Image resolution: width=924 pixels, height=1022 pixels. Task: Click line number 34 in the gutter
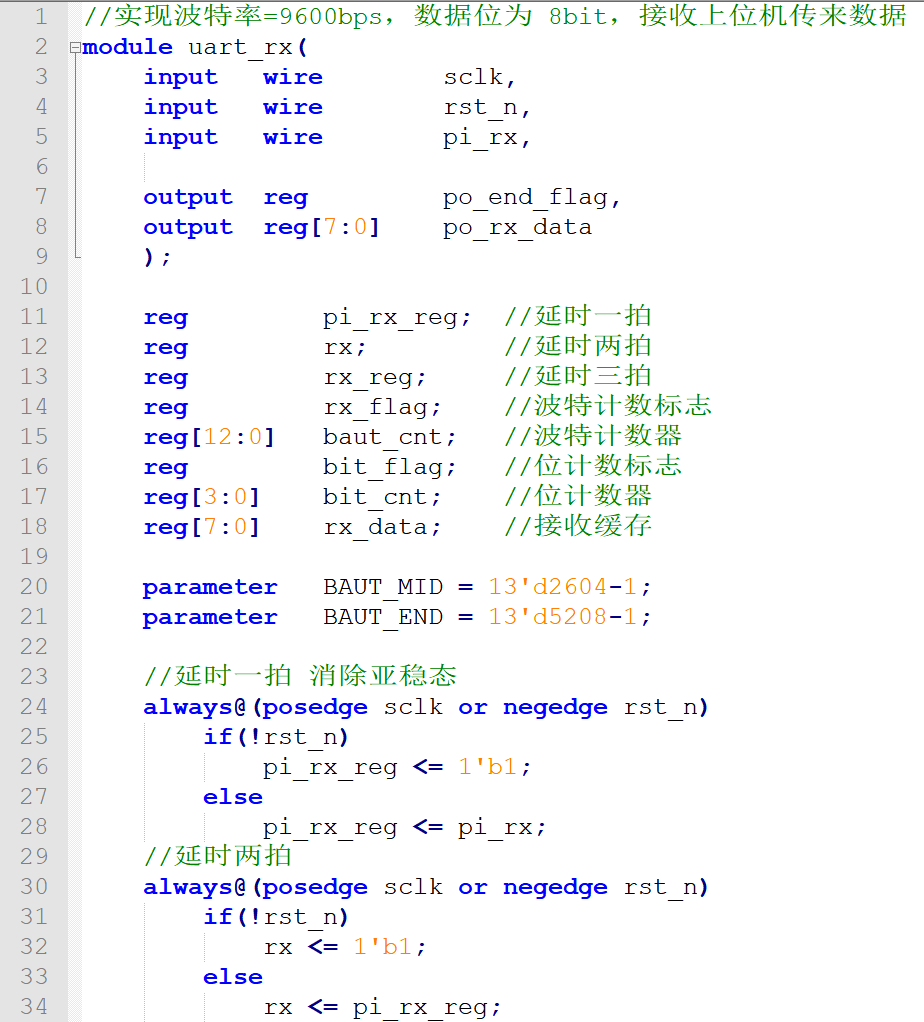click(x=34, y=1007)
